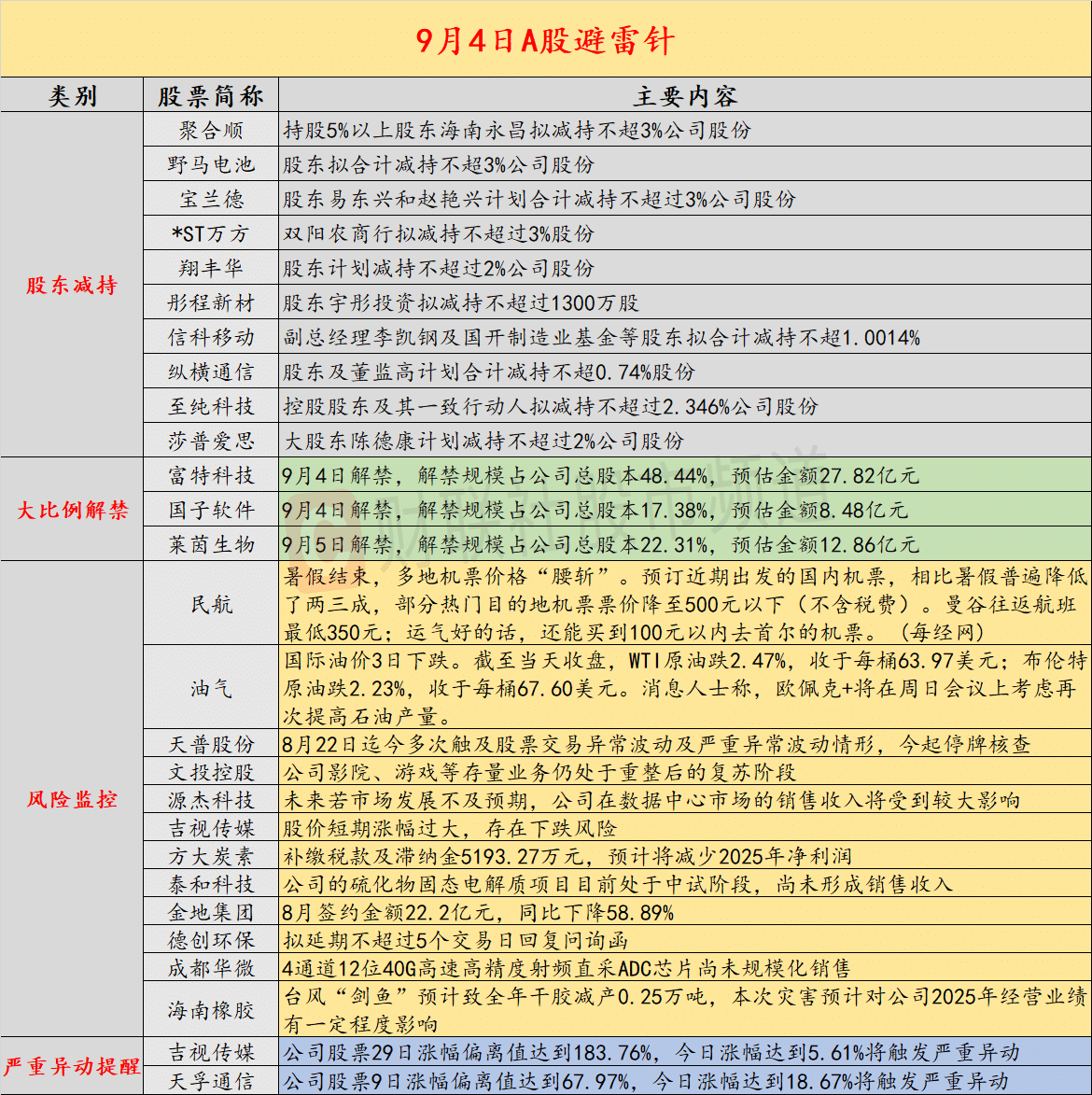Select the 风险监控 category cell
The image size is (1092, 1095).
pos(72,799)
